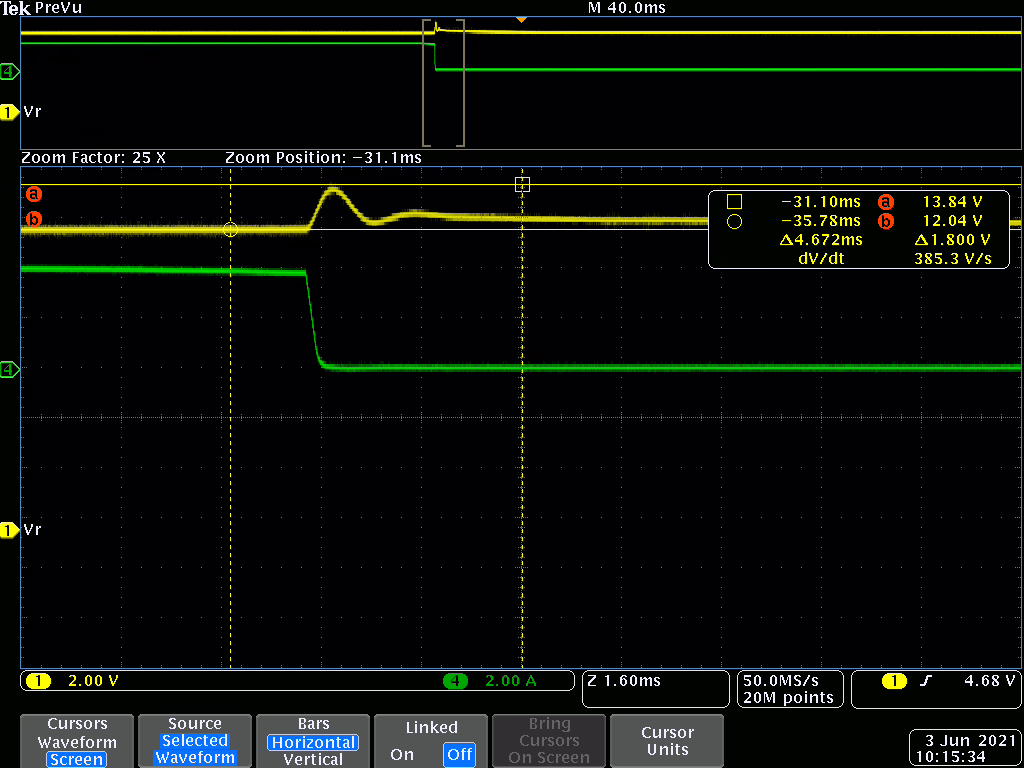
Task: Set Linked cursors to On
Action: coord(402,755)
